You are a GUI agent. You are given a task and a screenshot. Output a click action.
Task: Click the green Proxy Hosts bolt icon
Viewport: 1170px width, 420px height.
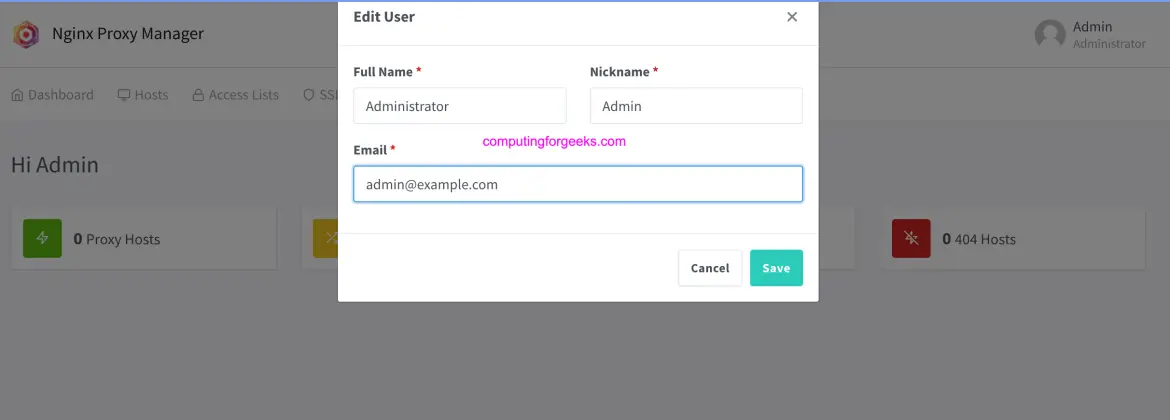(x=42, y=239)
